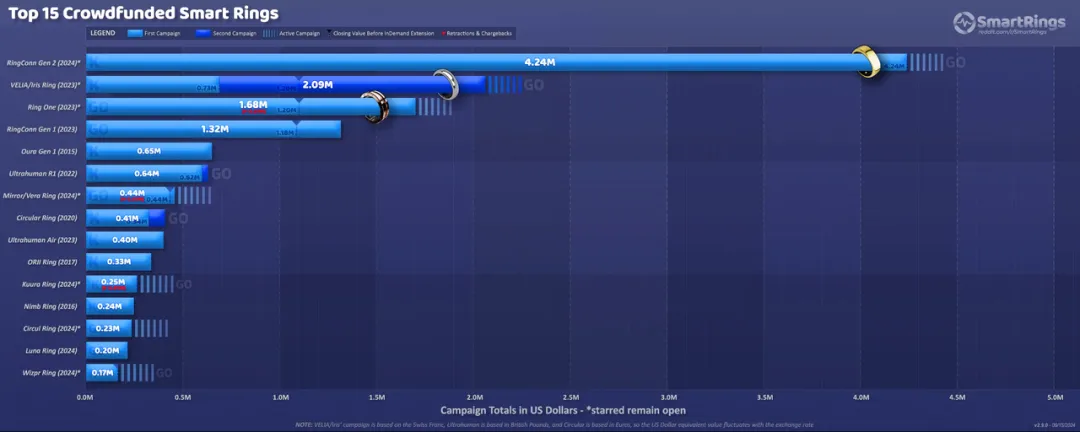
Task: Click the SmartRings brand name text
Action: coord(1021,21)
